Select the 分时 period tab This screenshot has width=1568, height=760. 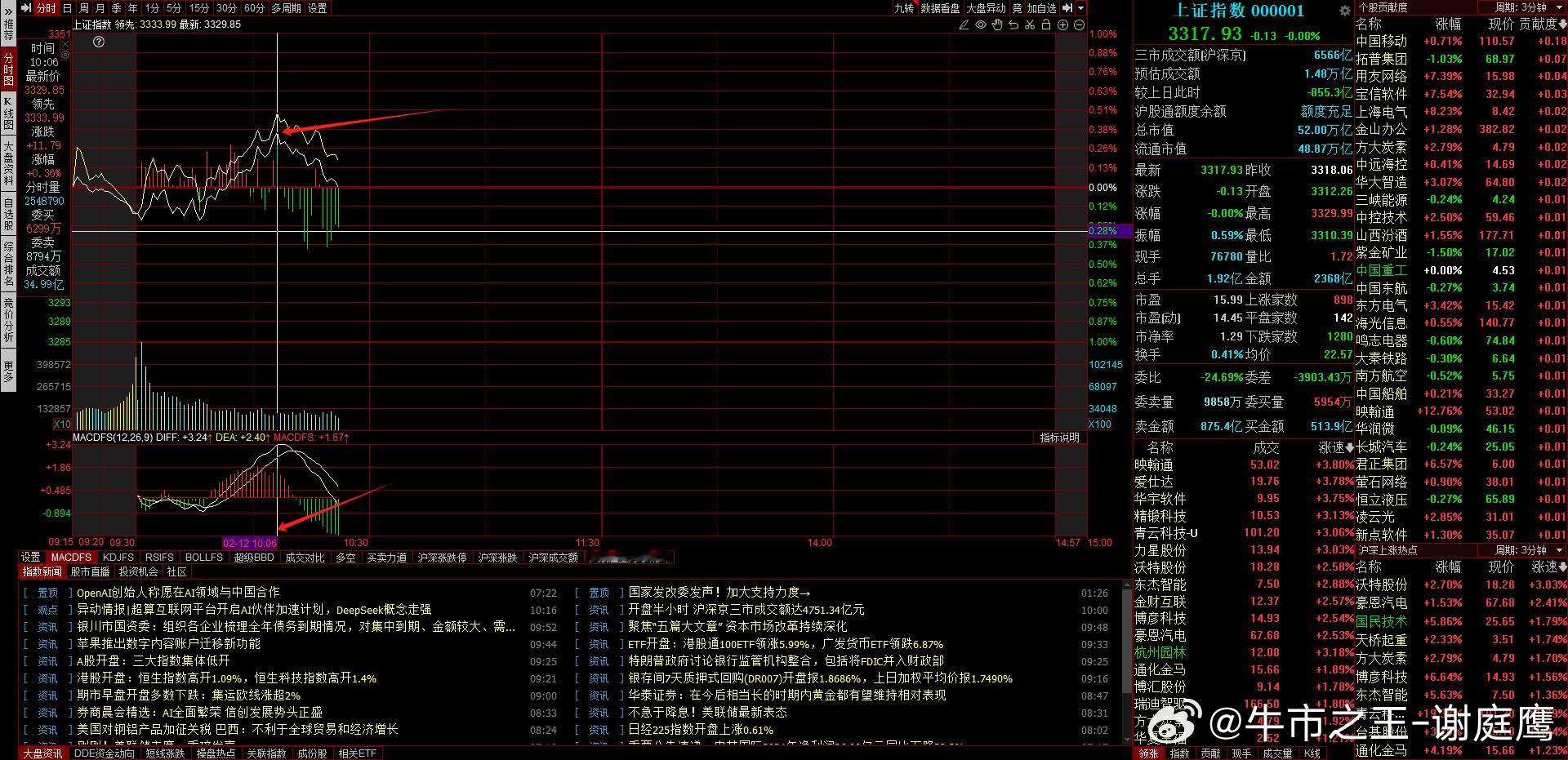pos(47,8)
